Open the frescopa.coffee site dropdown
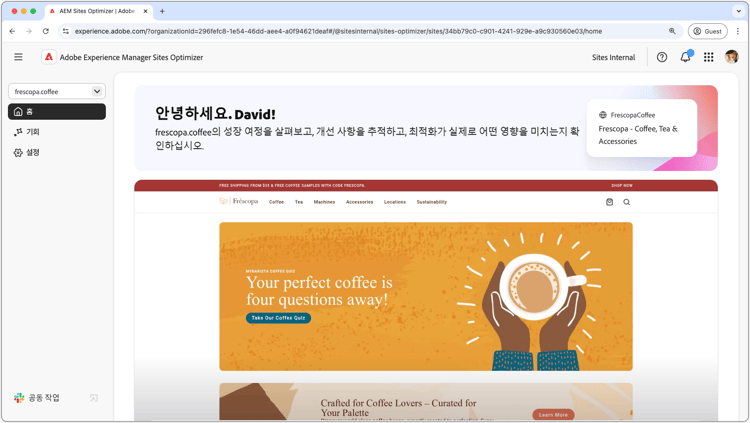 (57, 91)
